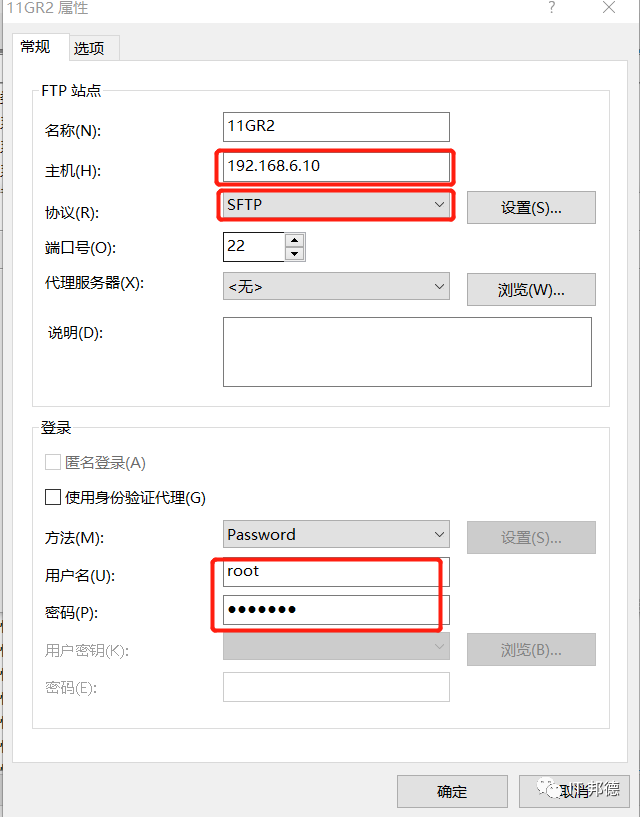Screen dimensions: 640x817
Task: Click the proxy 浏览(W) button
Action: coord(531,290)
